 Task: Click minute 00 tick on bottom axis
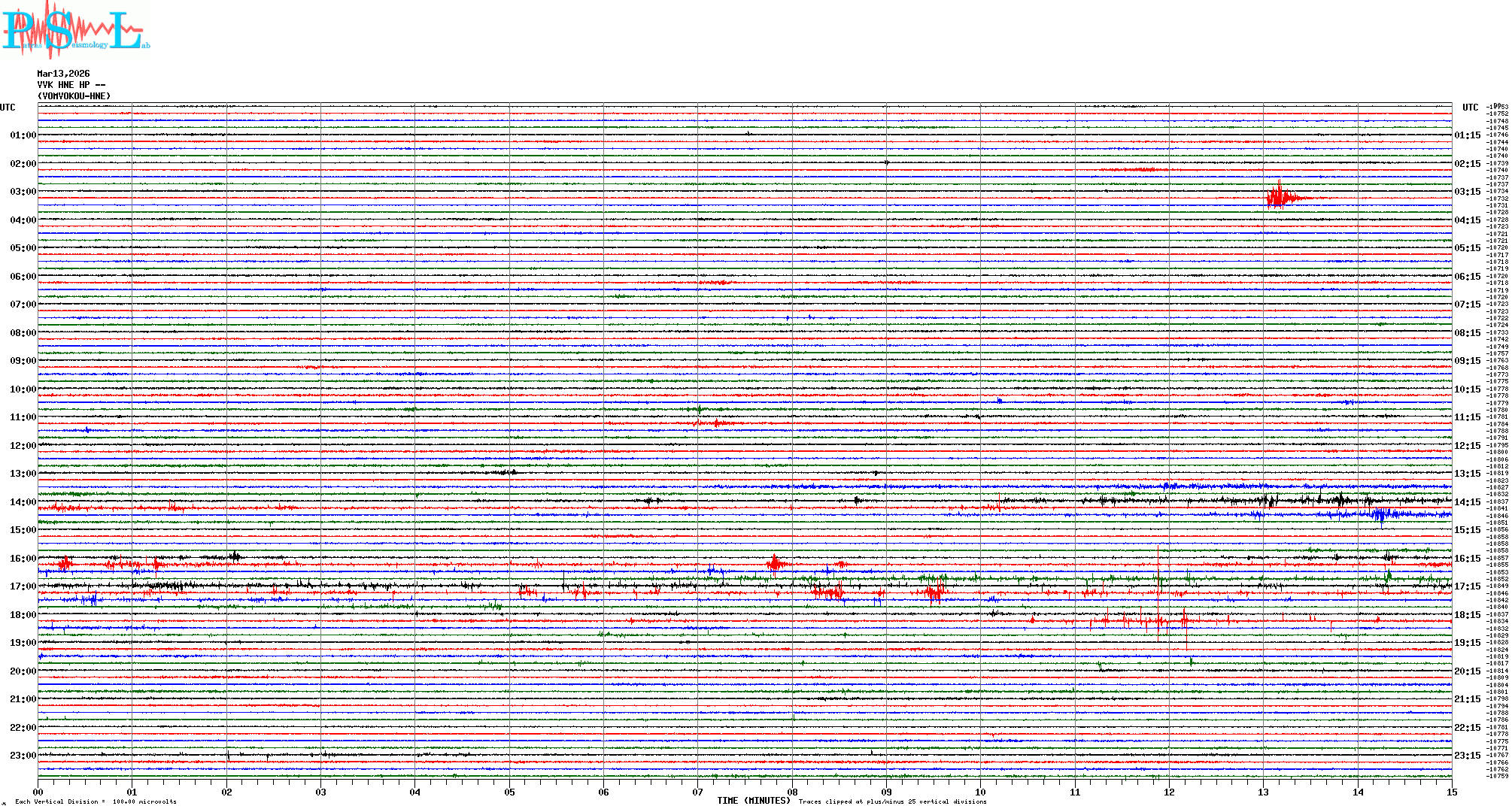pyautogui.click(x=38, y=792)
